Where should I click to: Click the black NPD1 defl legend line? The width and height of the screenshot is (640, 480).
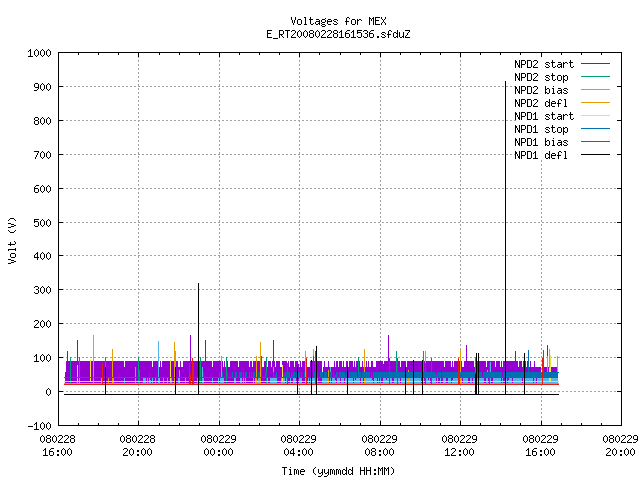[x=596, y=155]
